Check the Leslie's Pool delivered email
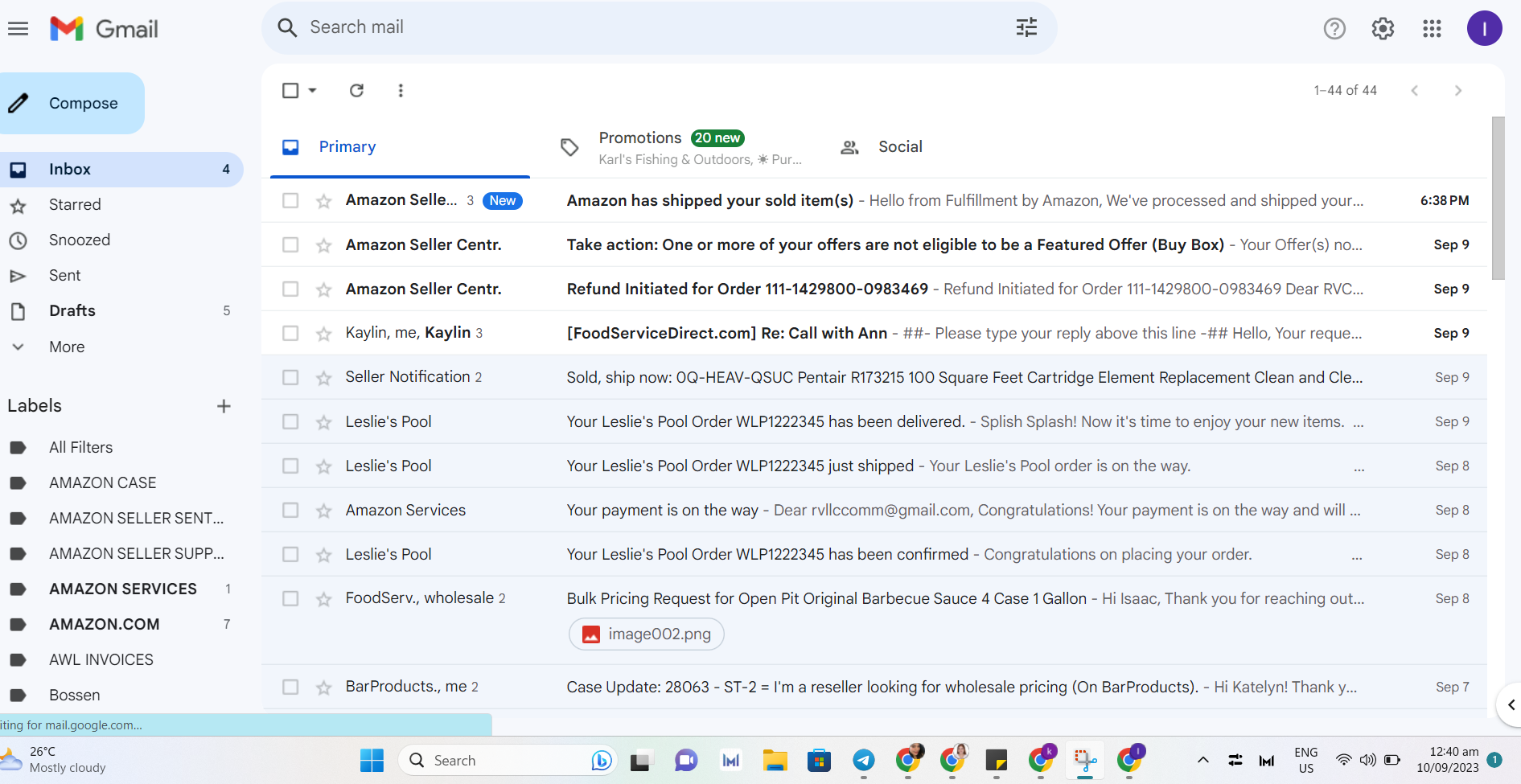 point(290,421)
